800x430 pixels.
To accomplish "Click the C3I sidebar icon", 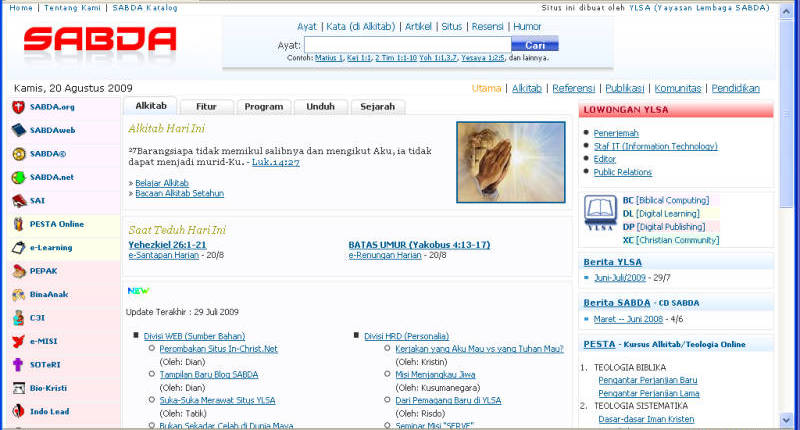I will [x=19, y=318].
